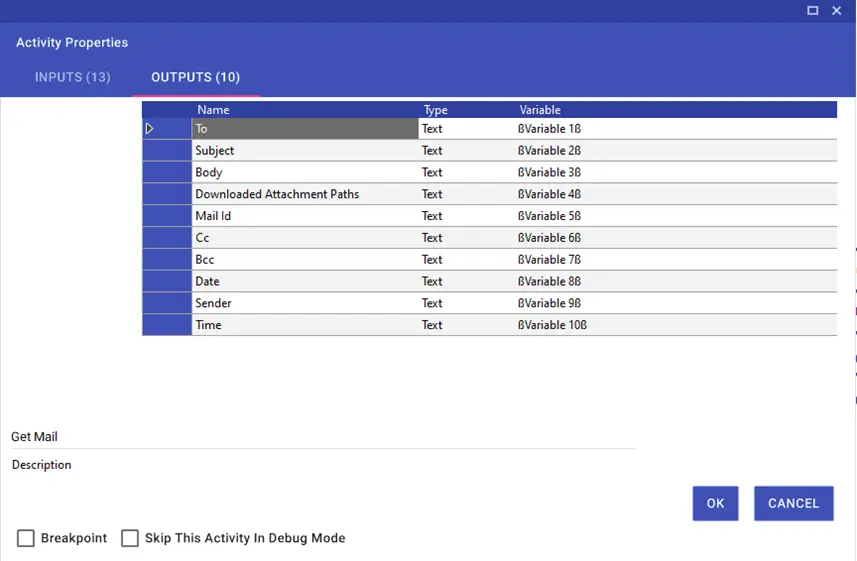Viewport: 857px width, 561px height.
Task: Pick the Type cell for Date row
Action: [x=466, y=282]
